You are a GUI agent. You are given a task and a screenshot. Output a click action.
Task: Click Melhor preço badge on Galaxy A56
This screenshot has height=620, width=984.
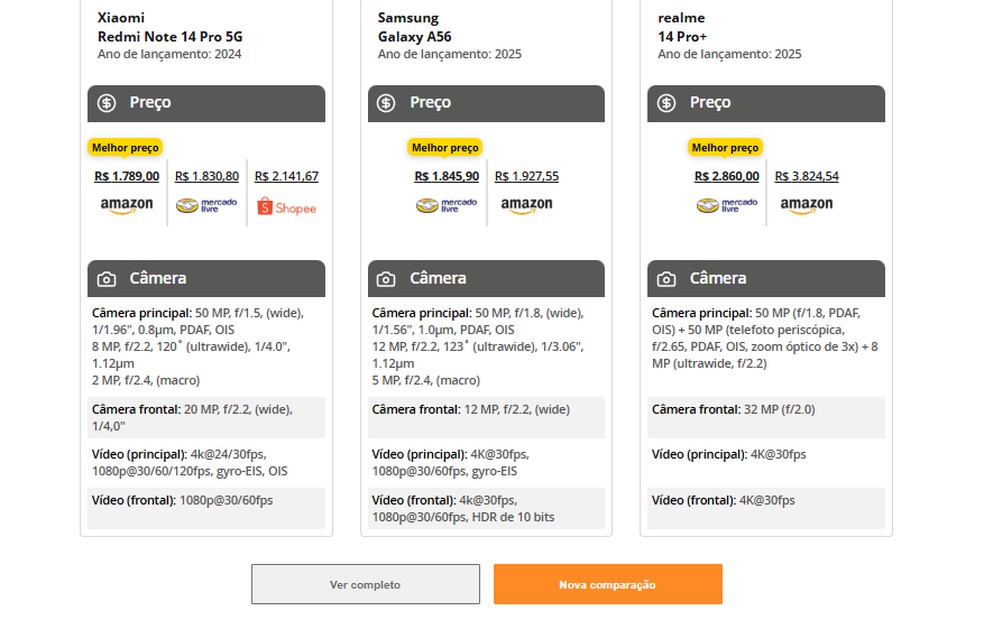point(445,148)
